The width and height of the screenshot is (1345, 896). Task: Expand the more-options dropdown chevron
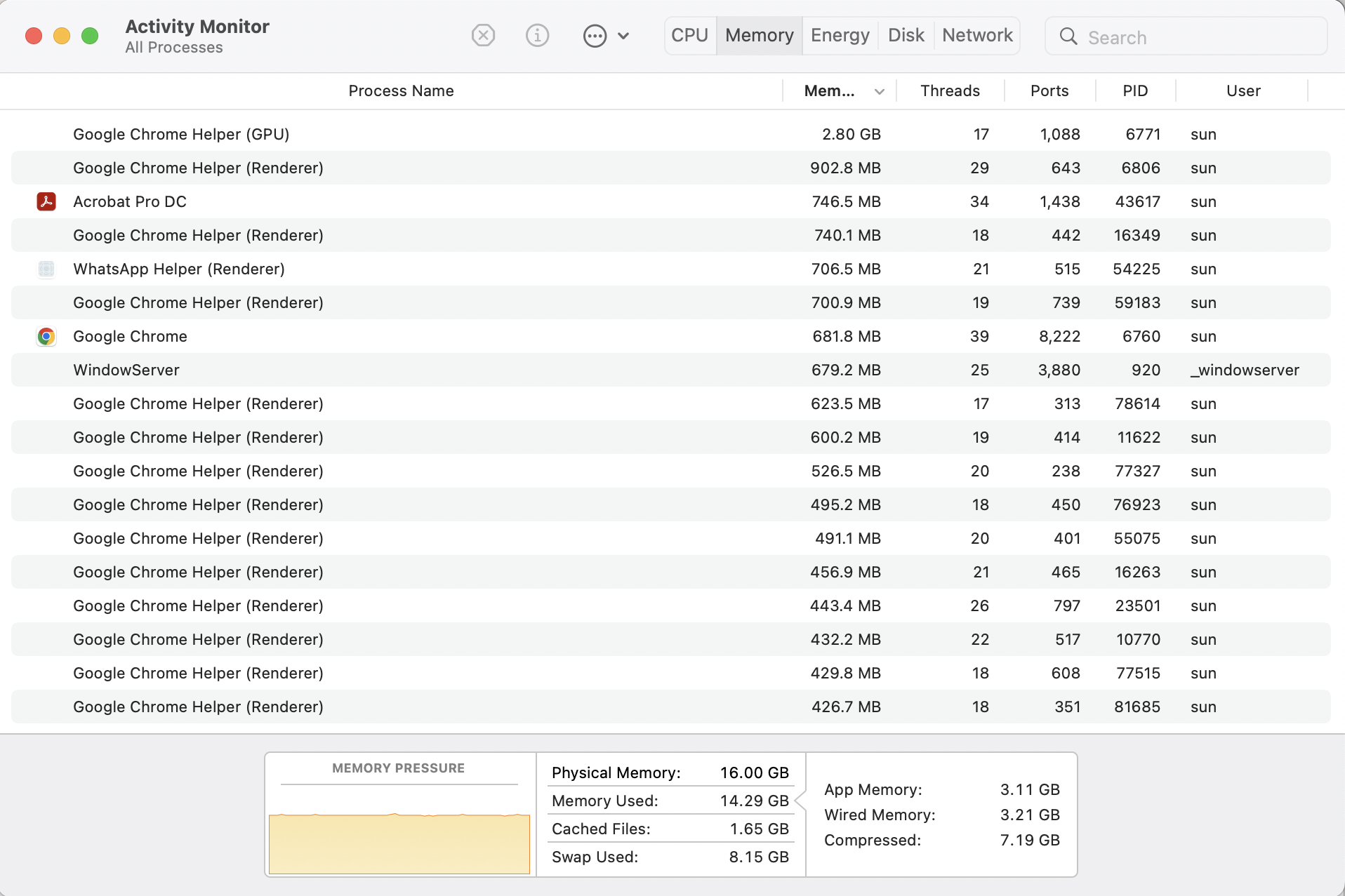(623, 36)
